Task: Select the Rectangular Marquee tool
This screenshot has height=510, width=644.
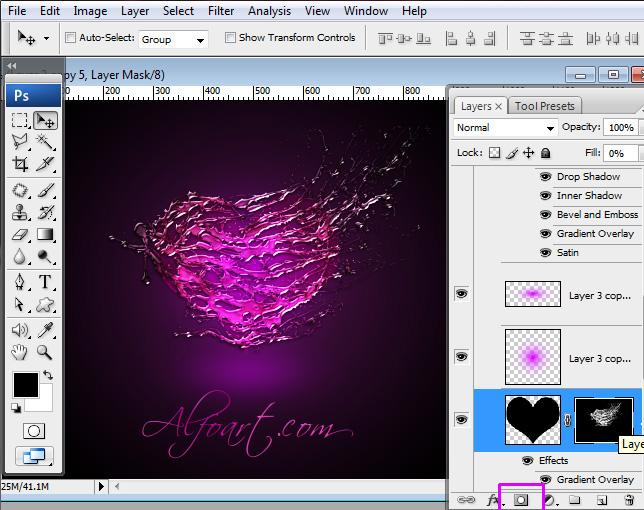Action: [x=20, y=120]
